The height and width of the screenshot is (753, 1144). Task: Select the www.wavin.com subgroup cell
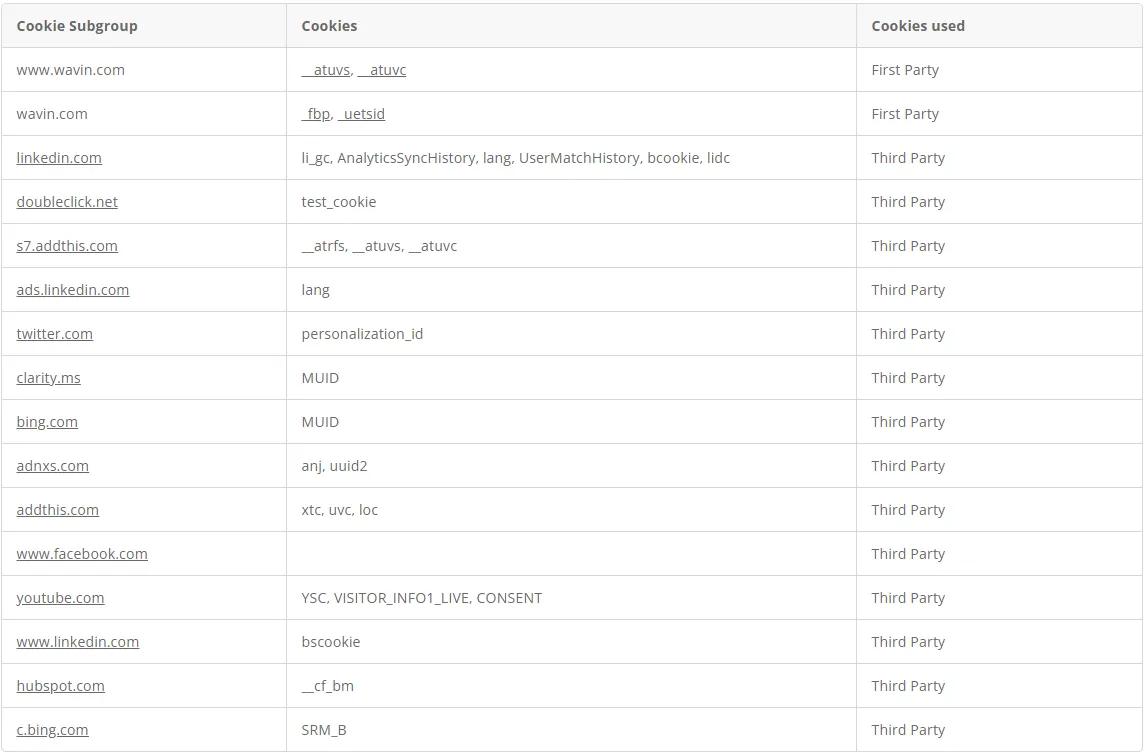(x=144, y=70)
